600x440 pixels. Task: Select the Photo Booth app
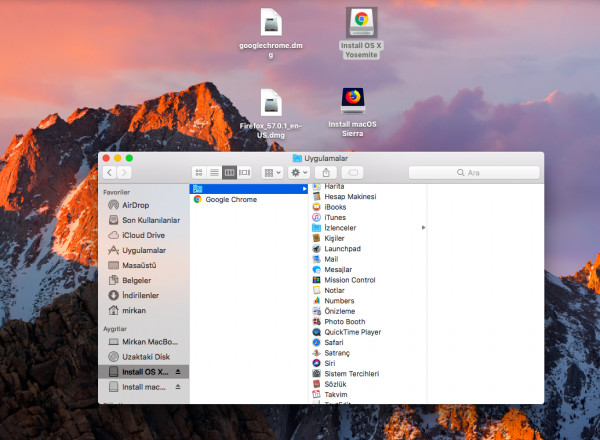pyautogui.click(x=369, y=322)
